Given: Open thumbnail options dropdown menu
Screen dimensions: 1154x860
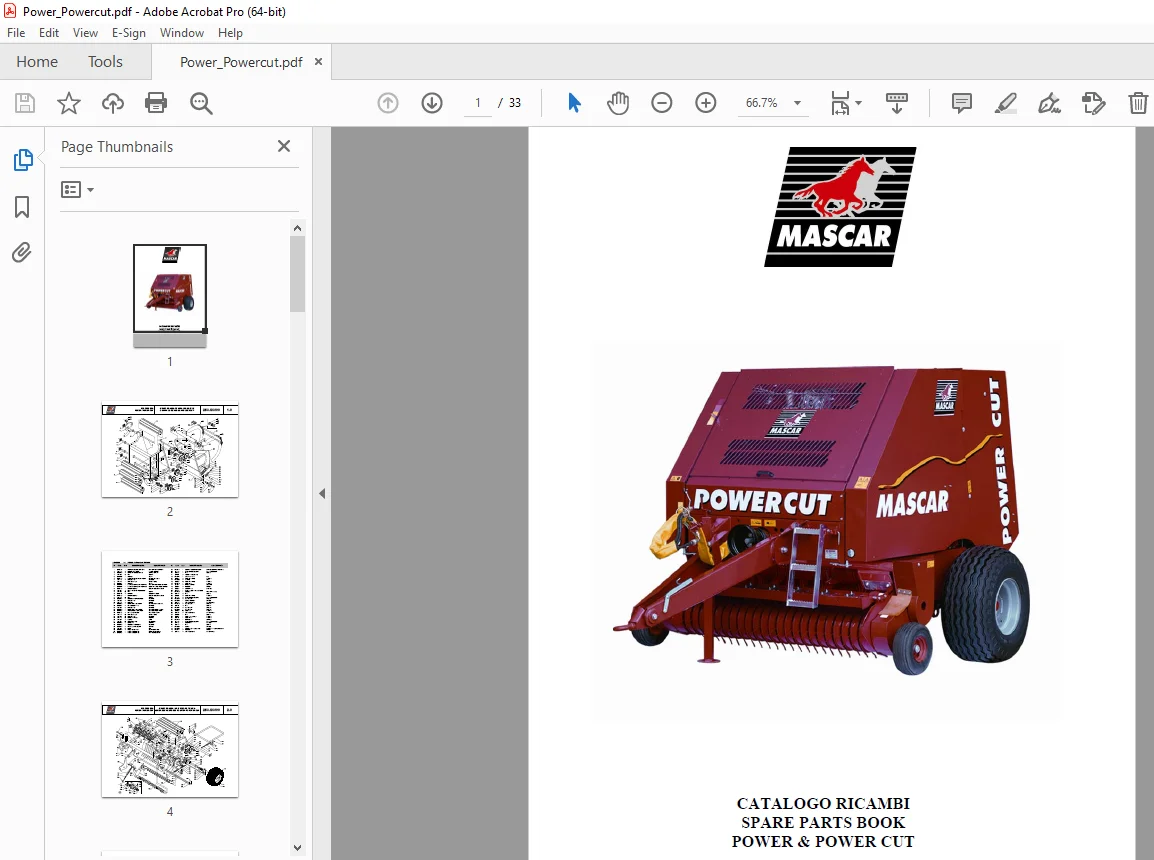Looking at the screenshot, I should (77, 190).
